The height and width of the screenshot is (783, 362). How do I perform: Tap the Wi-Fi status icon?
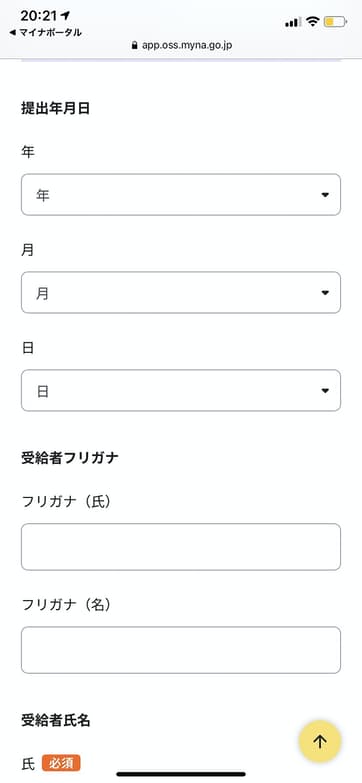pos(313,21)
